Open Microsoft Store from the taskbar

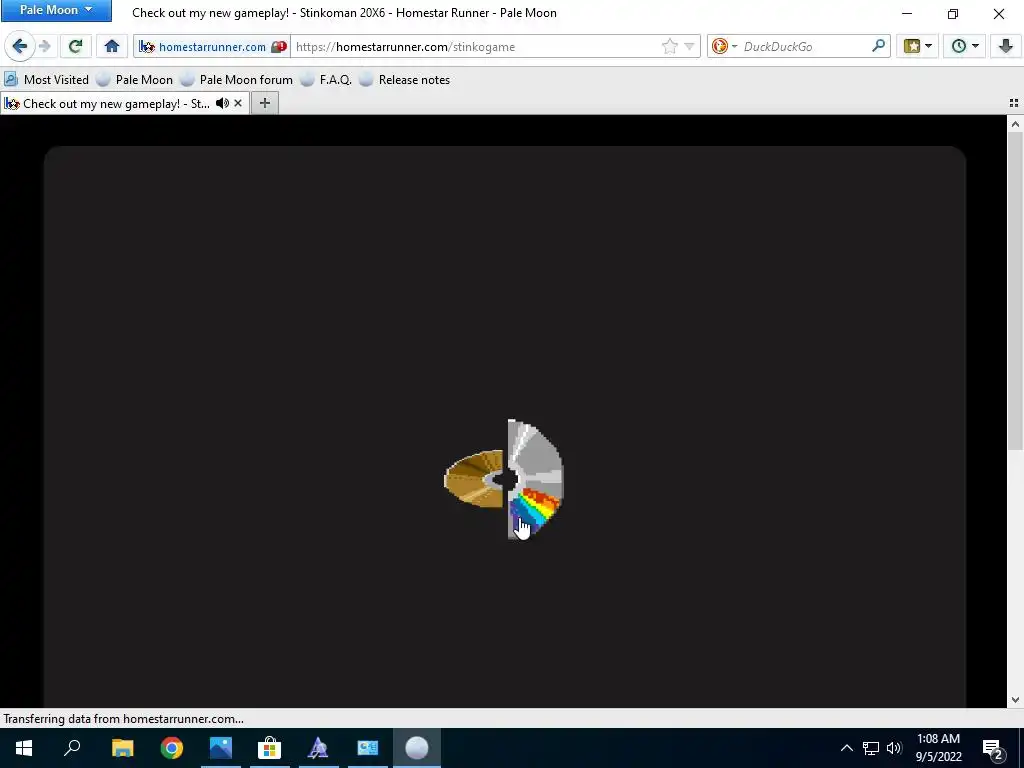269,748
